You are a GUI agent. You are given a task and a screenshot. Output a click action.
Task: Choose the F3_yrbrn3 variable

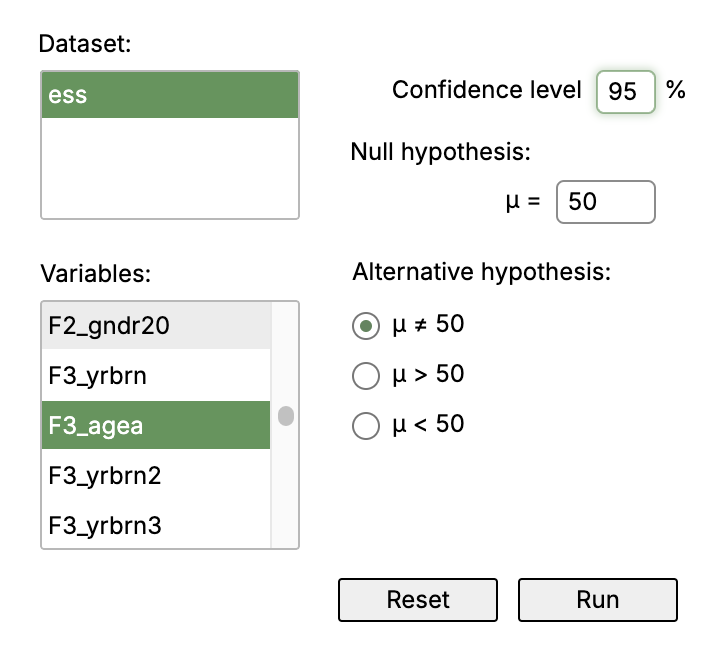tap(156, 525)
